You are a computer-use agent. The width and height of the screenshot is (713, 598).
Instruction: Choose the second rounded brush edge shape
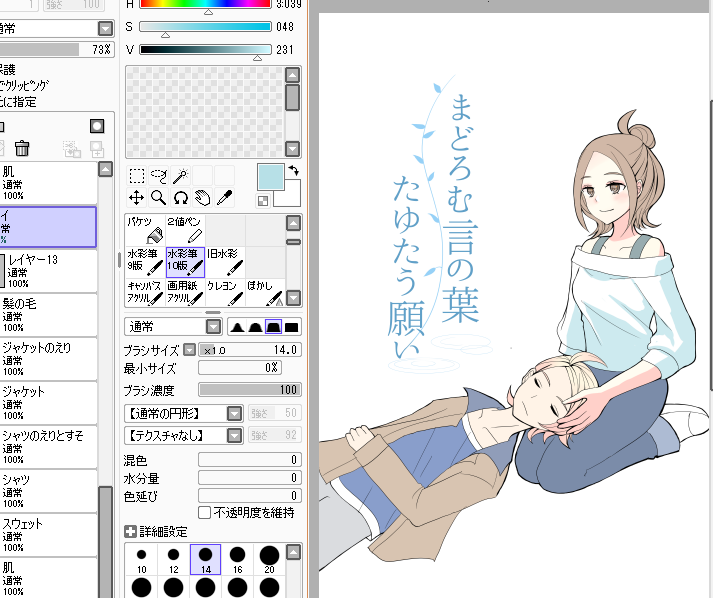click(x=255, y=327)
